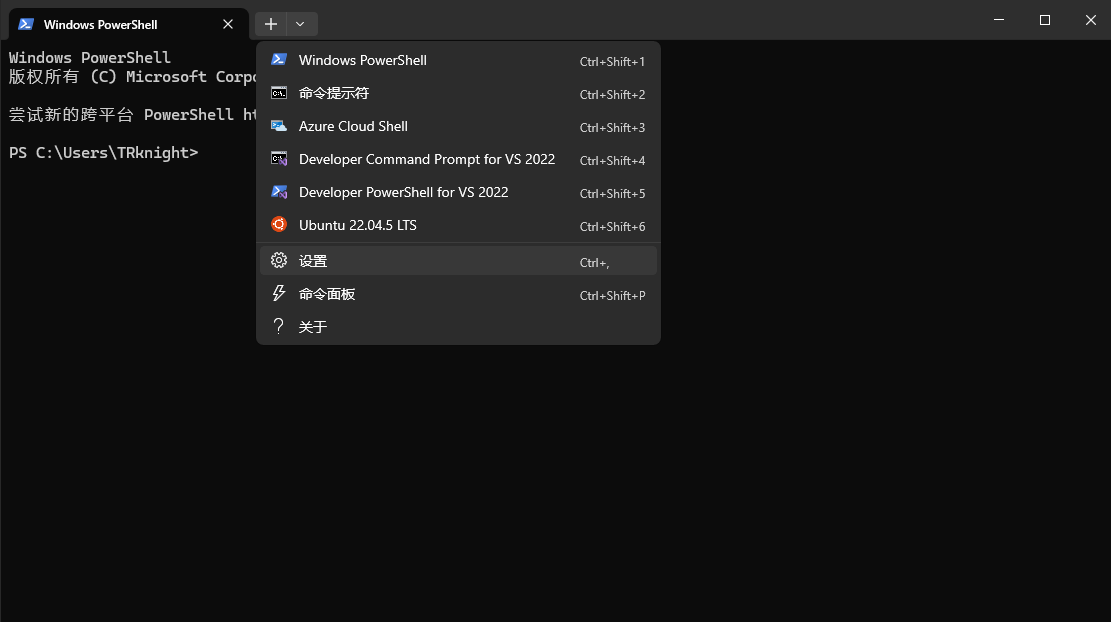Click the Ubuntu logo icon
The width and height of the screenshot is (1111, 622).
(279, 225)
